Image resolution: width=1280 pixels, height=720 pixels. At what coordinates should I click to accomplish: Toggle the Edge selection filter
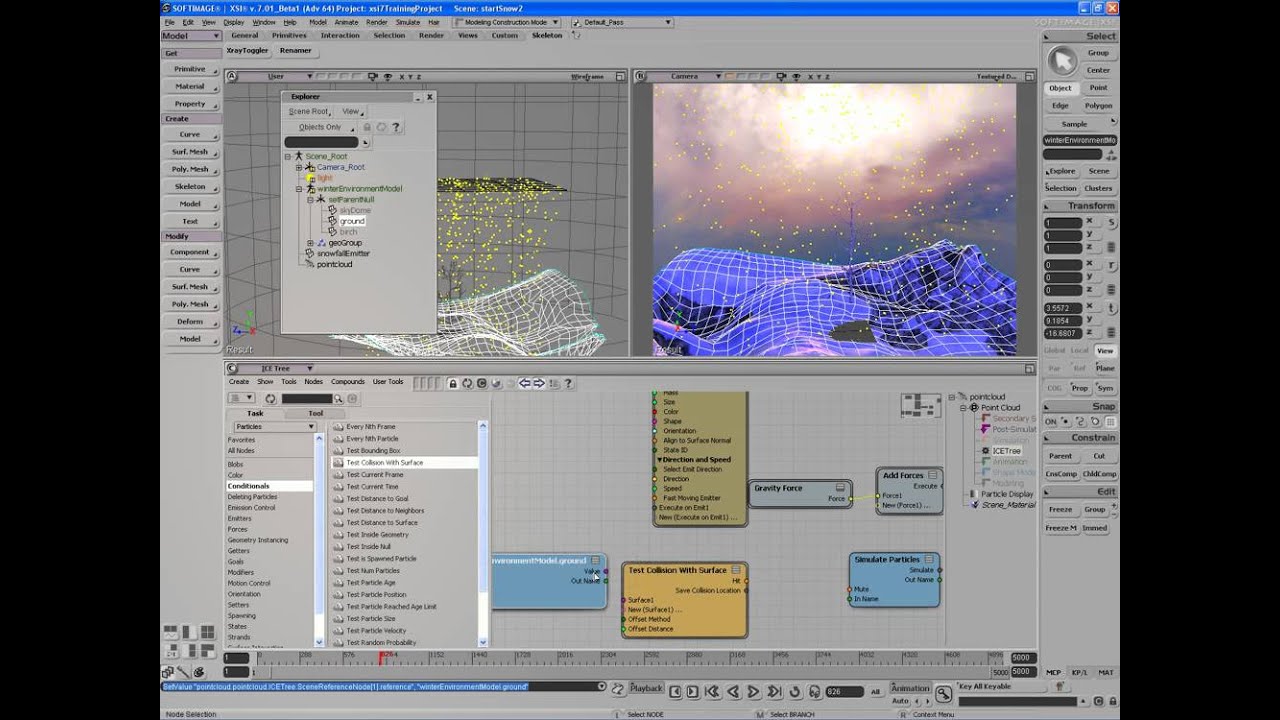click(x=1060, y=105)
